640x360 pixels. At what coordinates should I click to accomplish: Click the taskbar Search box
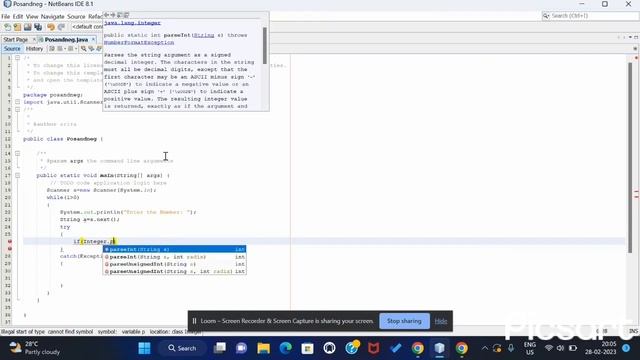(x=182, y=348)
